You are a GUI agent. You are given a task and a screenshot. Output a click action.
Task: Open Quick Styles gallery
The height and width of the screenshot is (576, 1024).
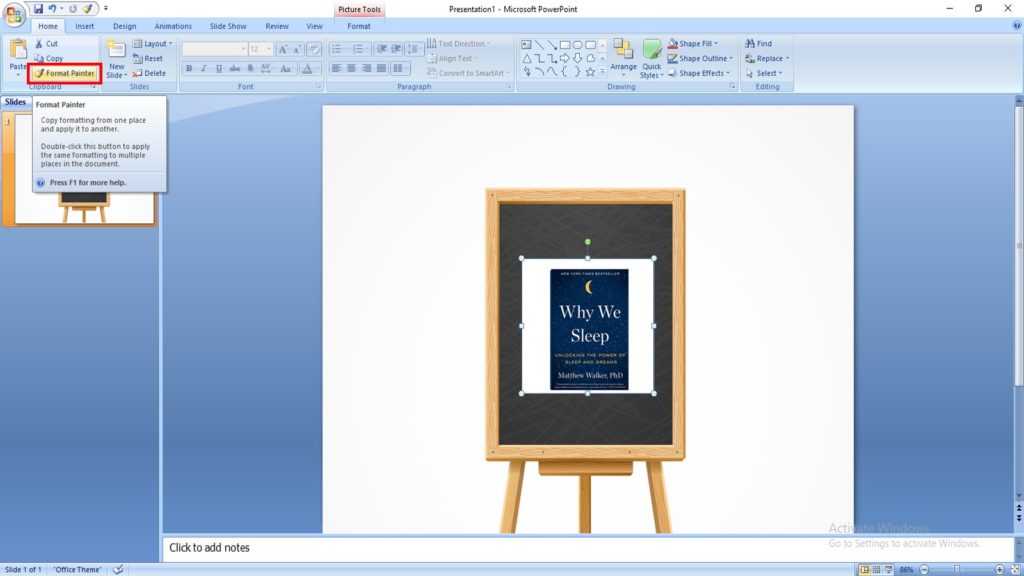(651, 59)
